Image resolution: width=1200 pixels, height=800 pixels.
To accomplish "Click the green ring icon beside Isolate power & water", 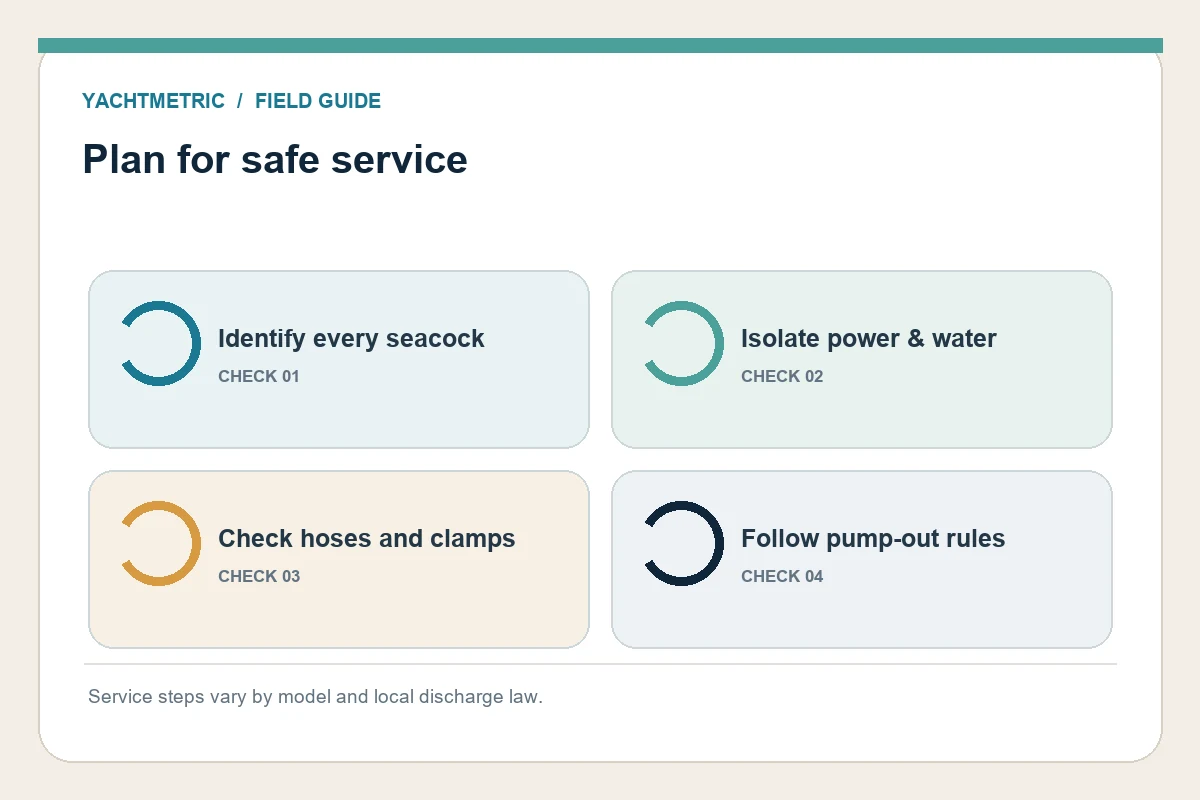I will point(683,343).
